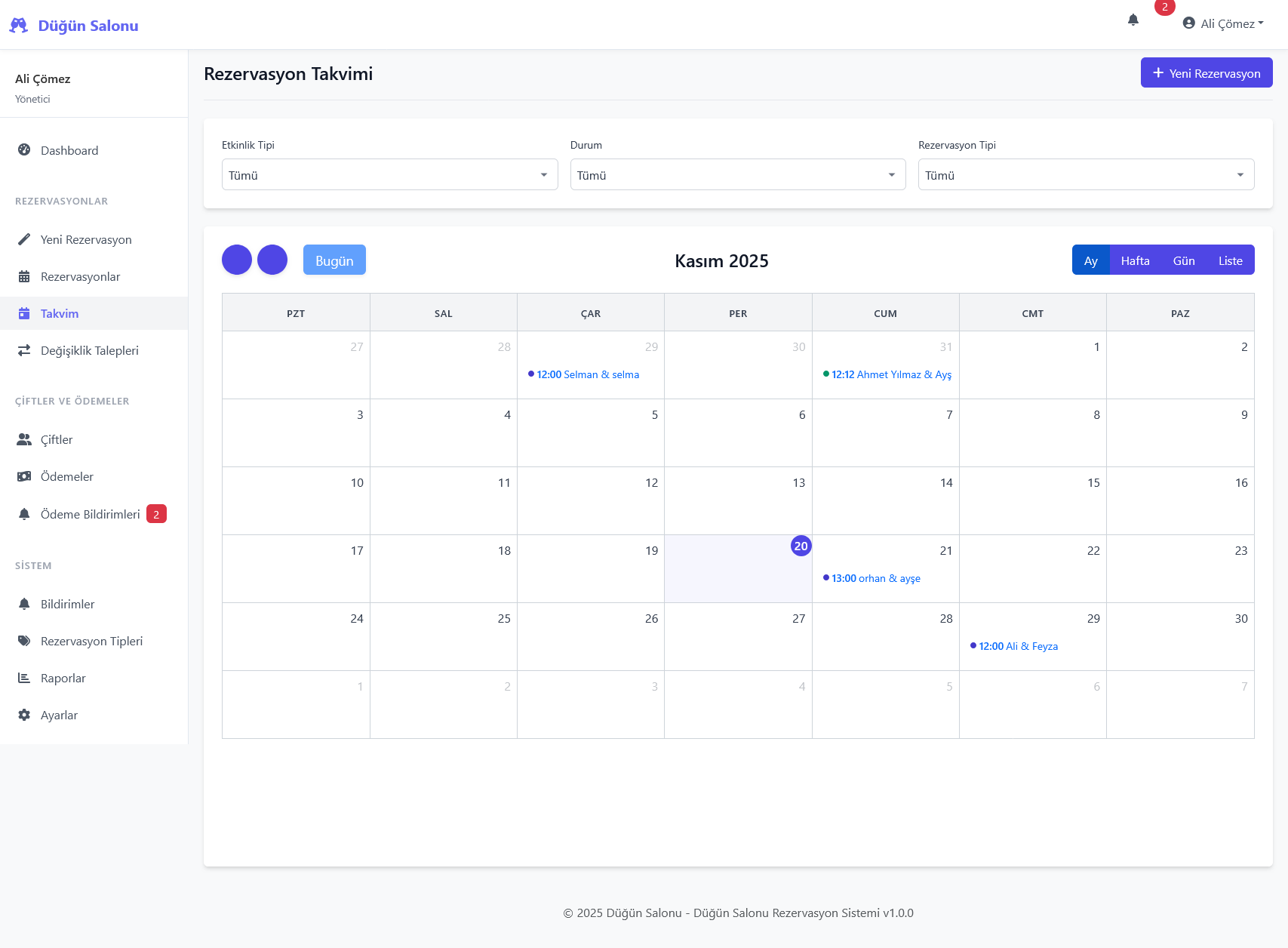Click the Raporlar chart icon
The image size is (1288, 948).
[24, 678]
